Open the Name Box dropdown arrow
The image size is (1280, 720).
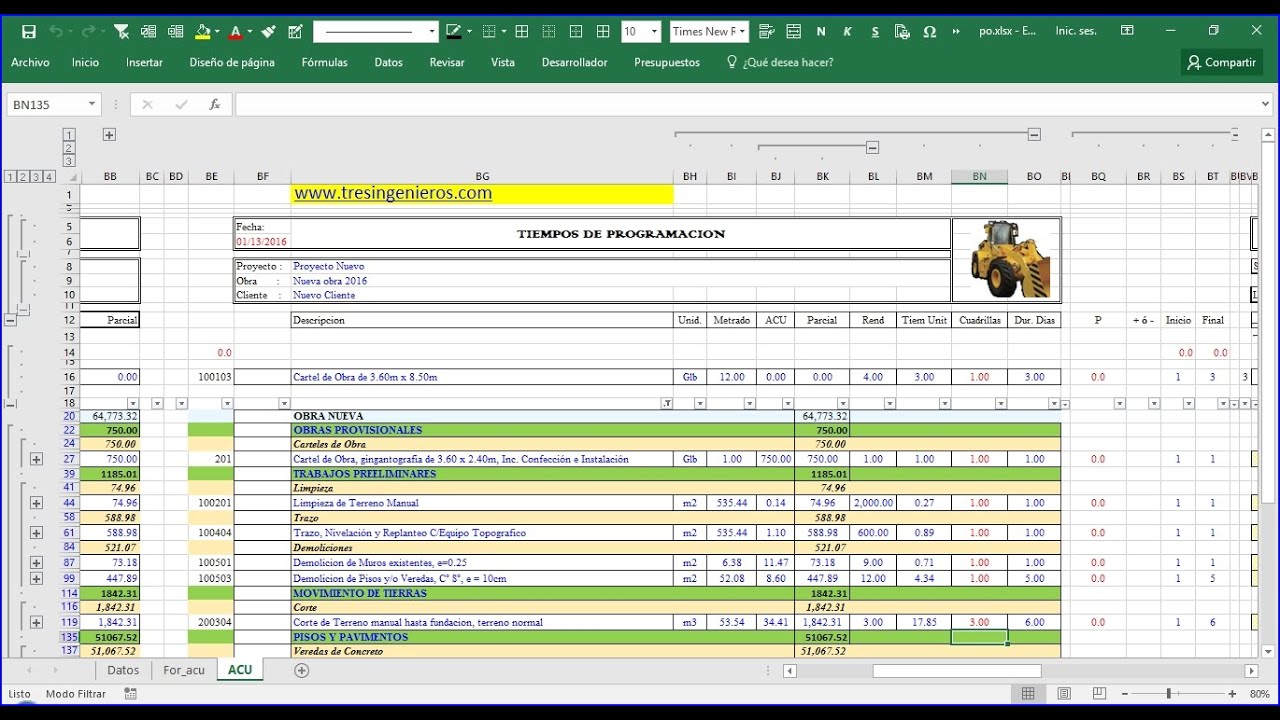point(92,104)
